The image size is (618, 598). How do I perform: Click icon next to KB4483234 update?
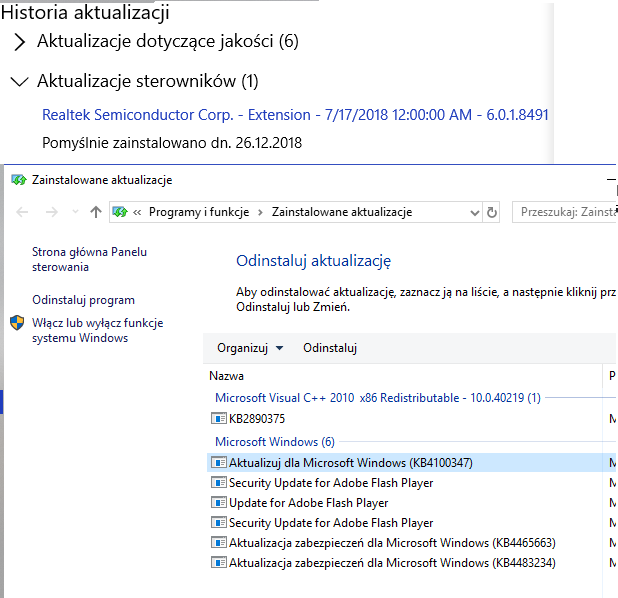point(219,563)
